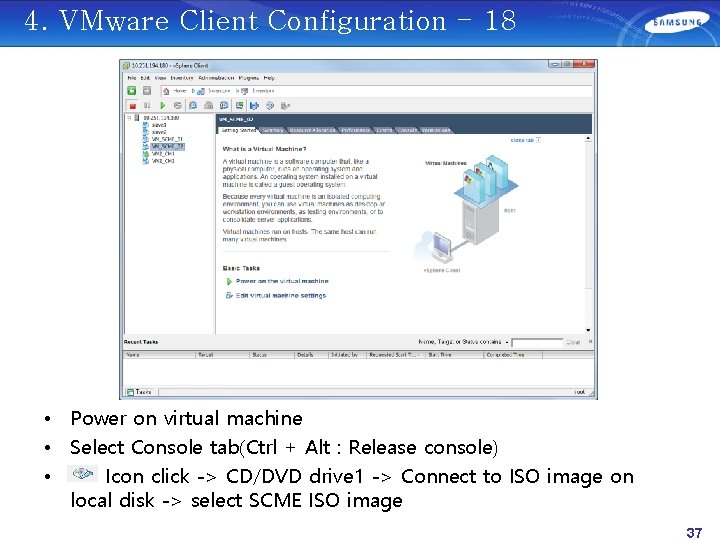The image size is (720, 540).
Task: Click the green back navigation arrow
Action: (x=132, y=91)
